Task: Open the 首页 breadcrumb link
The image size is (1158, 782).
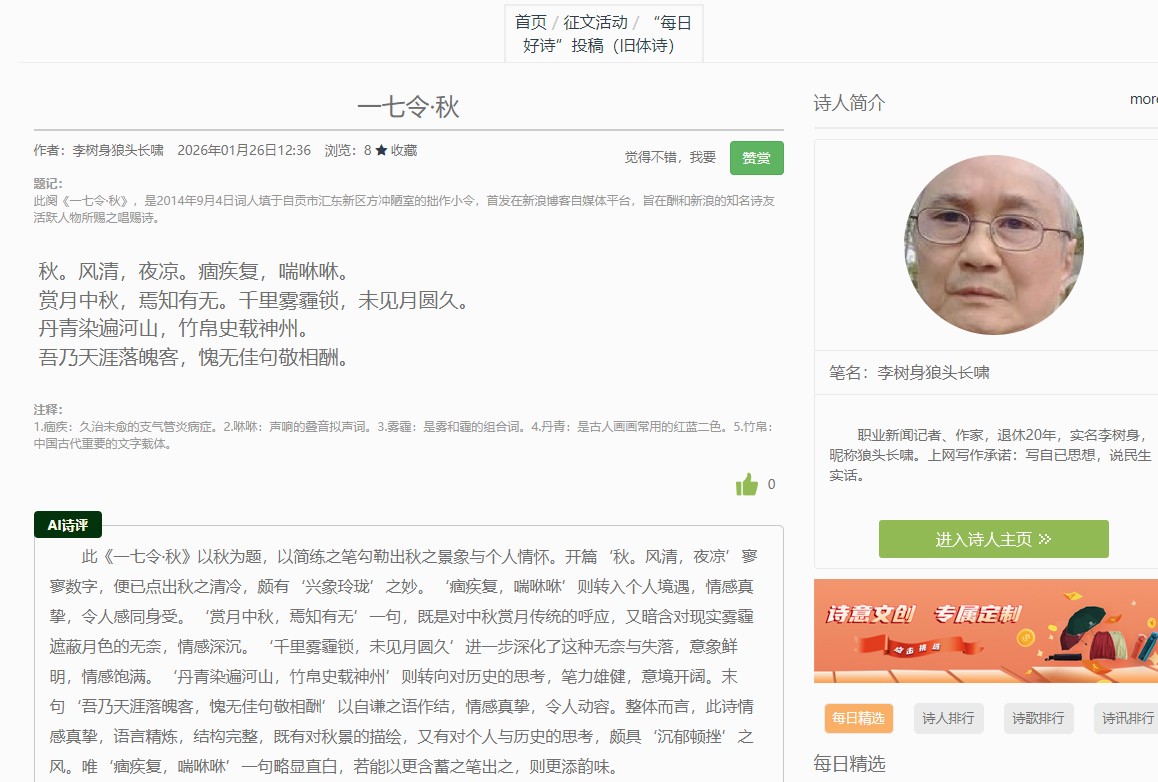Action: pyautogui.click(x=531, y=22)
